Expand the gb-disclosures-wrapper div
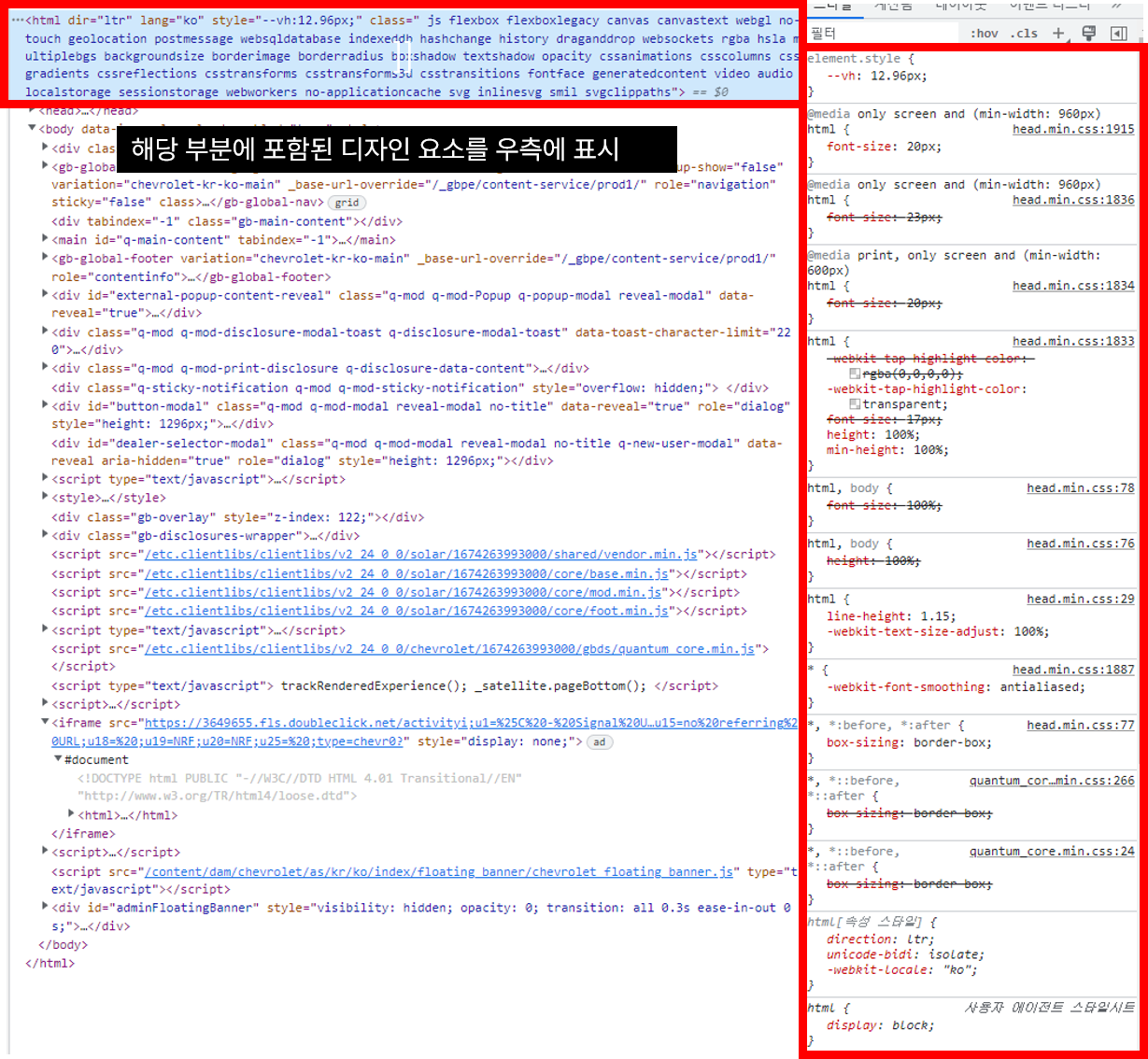The image size is (1148, 1059). tap(45, 535)
